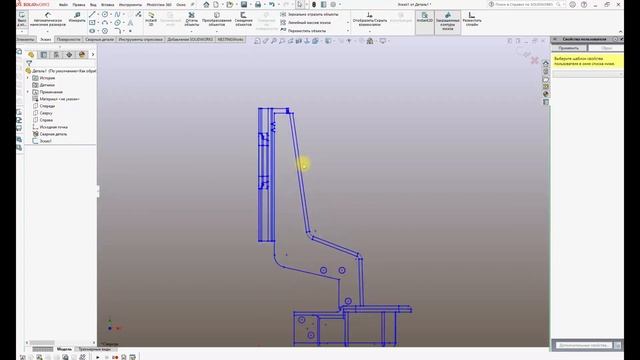Select the Corner Rectangle tool
Viewport: 640px width, 360px height.
pos(92,22)
